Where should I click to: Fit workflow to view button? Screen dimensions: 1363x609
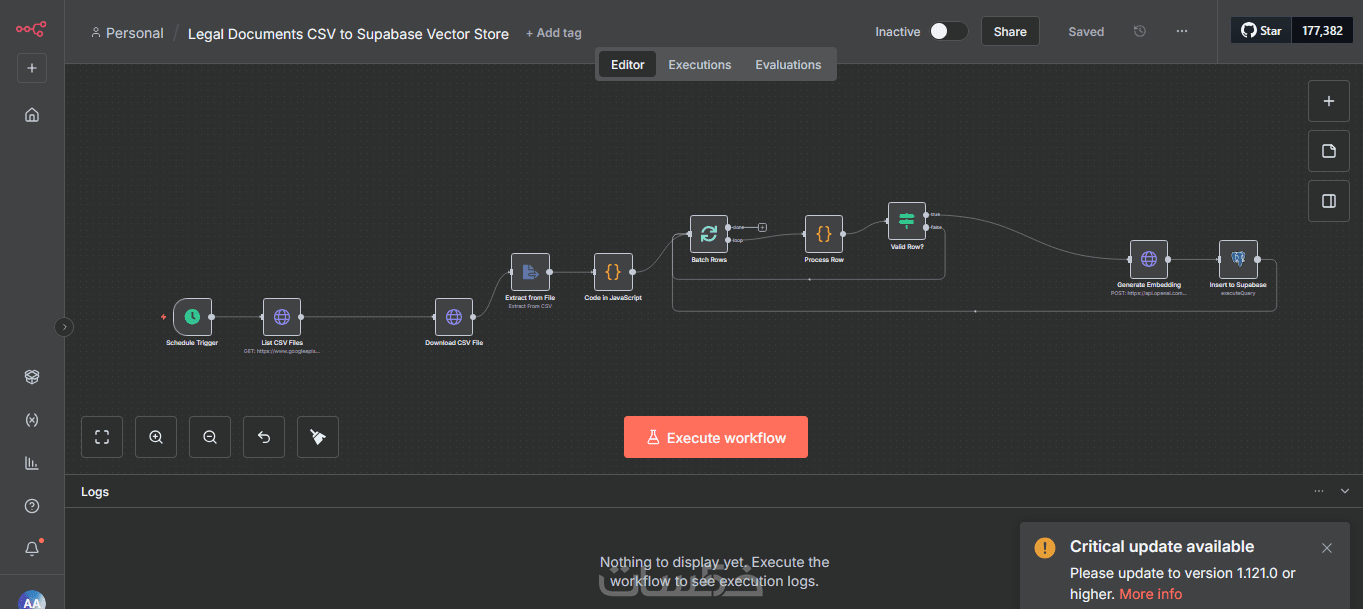click(x=102, y=437)
